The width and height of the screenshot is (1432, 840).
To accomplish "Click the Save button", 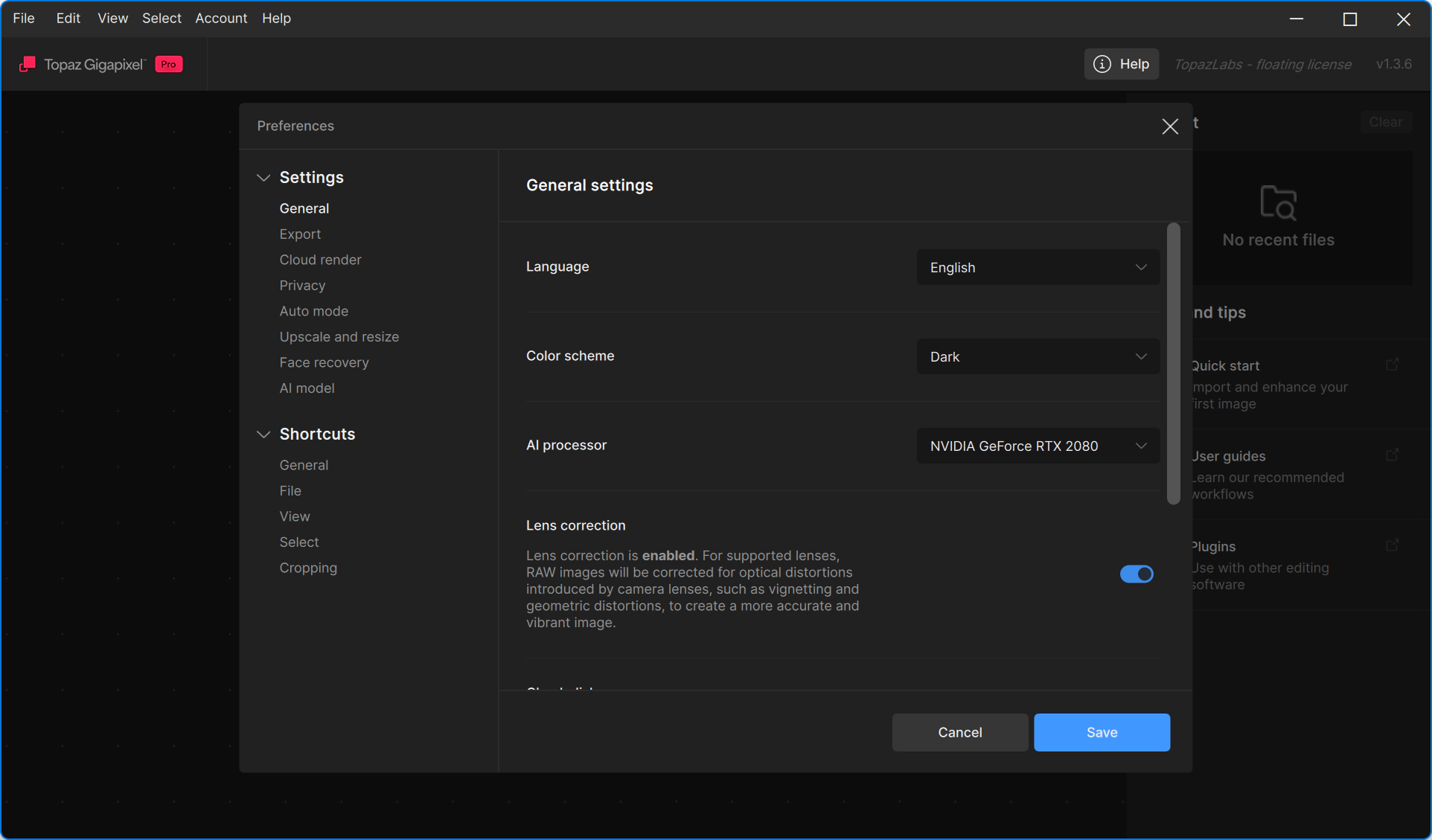I will tap(1102, 732).
